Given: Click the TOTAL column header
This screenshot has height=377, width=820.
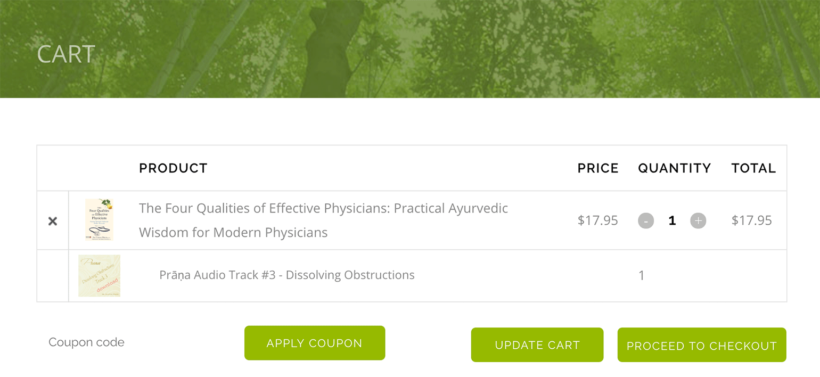Looking at the screenshot, I should click(754, 168).
